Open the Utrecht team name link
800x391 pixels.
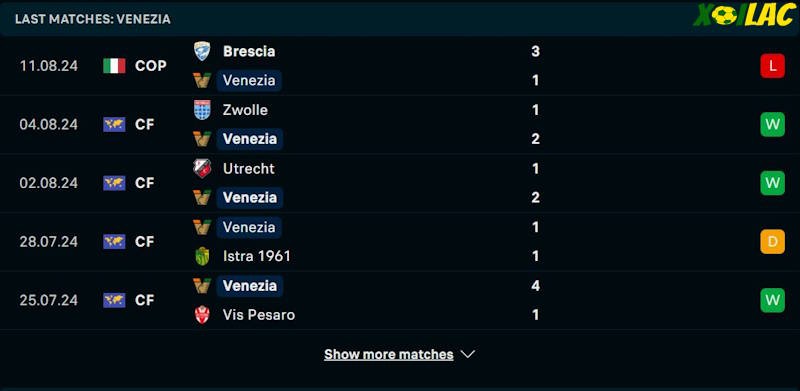tap(248, 168)
